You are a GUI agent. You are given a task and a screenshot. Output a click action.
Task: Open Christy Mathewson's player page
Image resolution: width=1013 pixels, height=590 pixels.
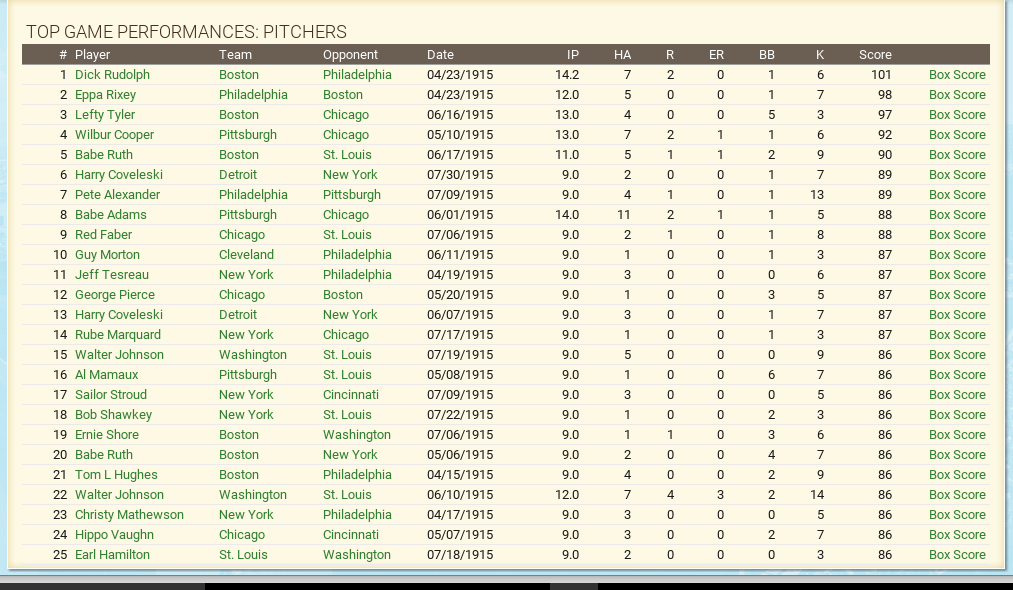129,515
